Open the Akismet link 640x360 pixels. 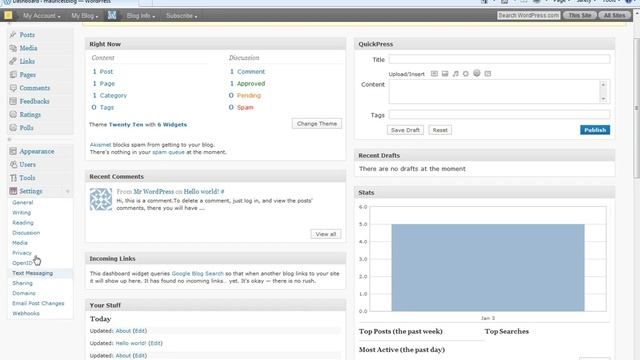[x=100, y=144]
